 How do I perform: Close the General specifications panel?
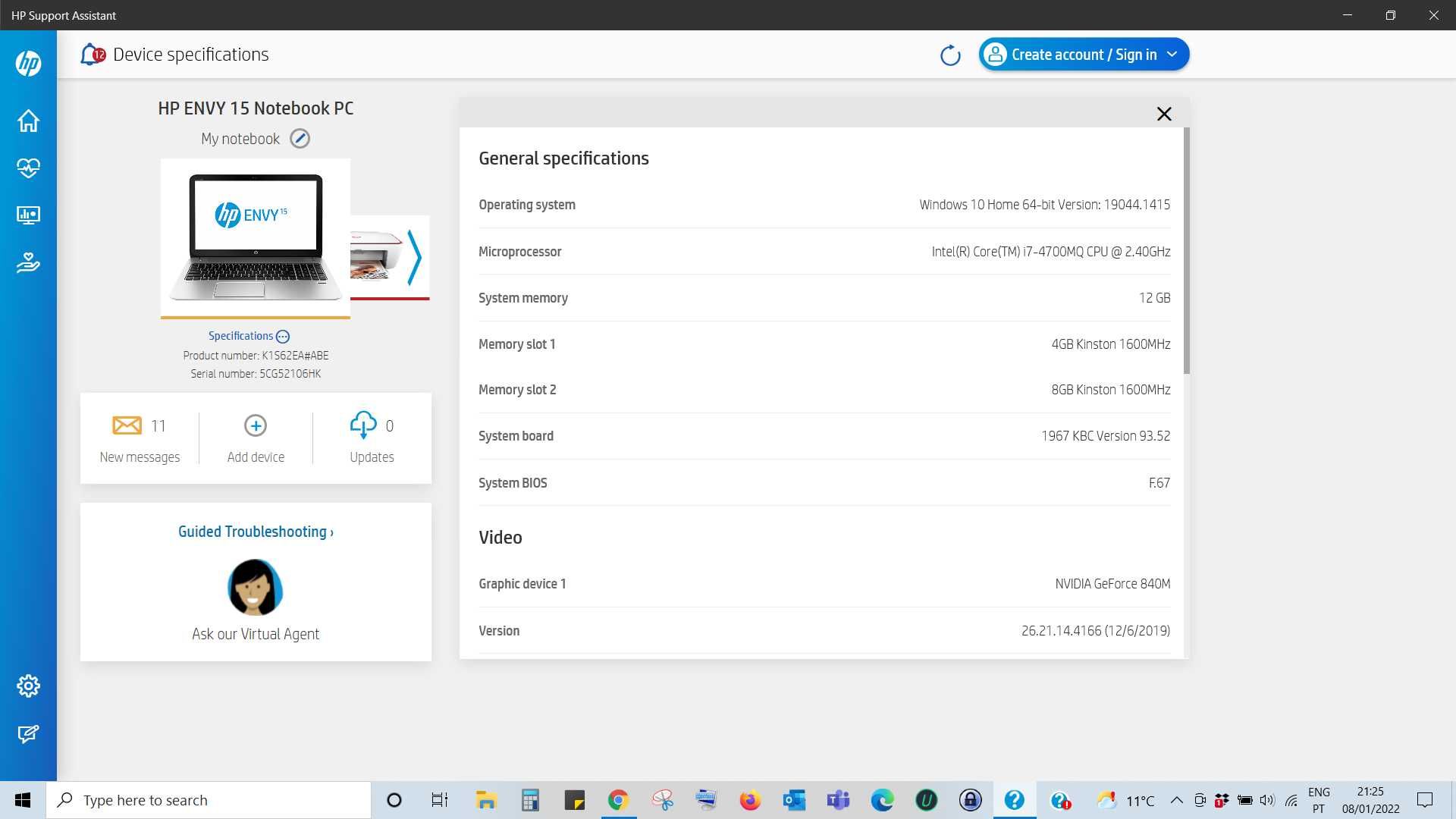(x=1164, y=114)
